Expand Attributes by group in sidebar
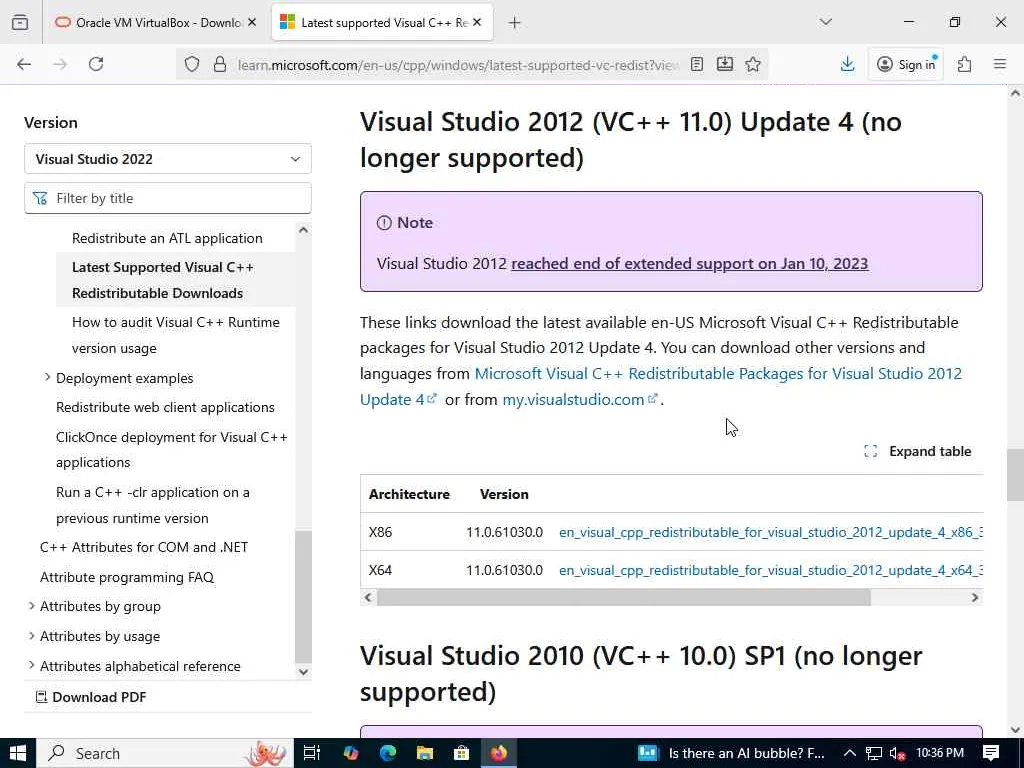 [31, 606]
